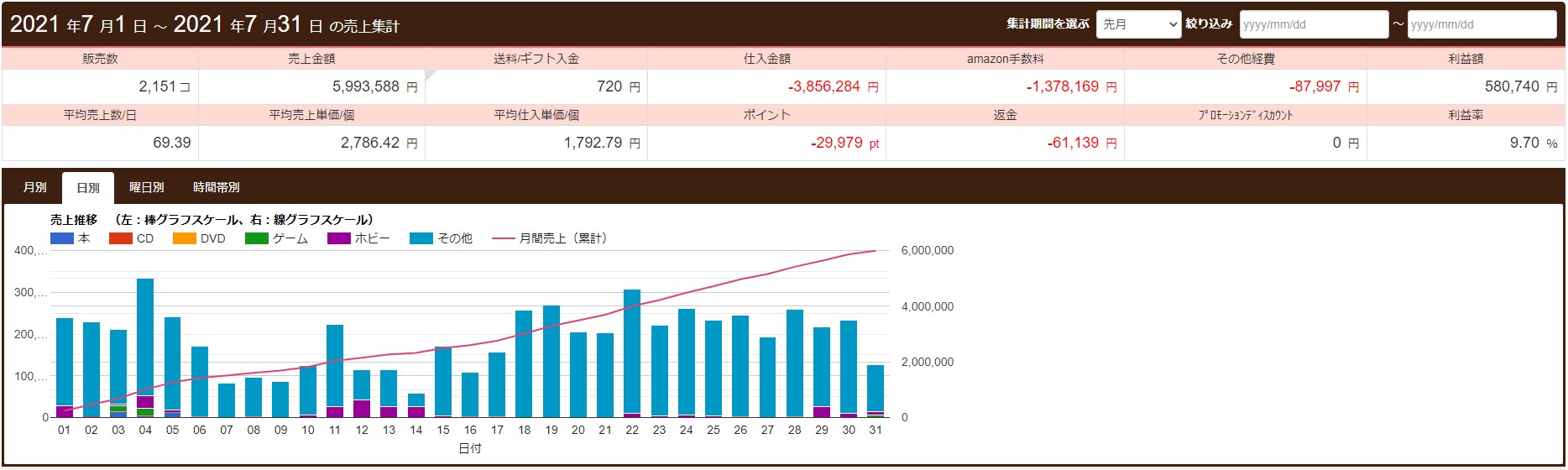Screen dimensions: 1568x470
Task: Toggle the ホビー series purple legend swatch
Action: pyautogui.click(x=338, y=238)
